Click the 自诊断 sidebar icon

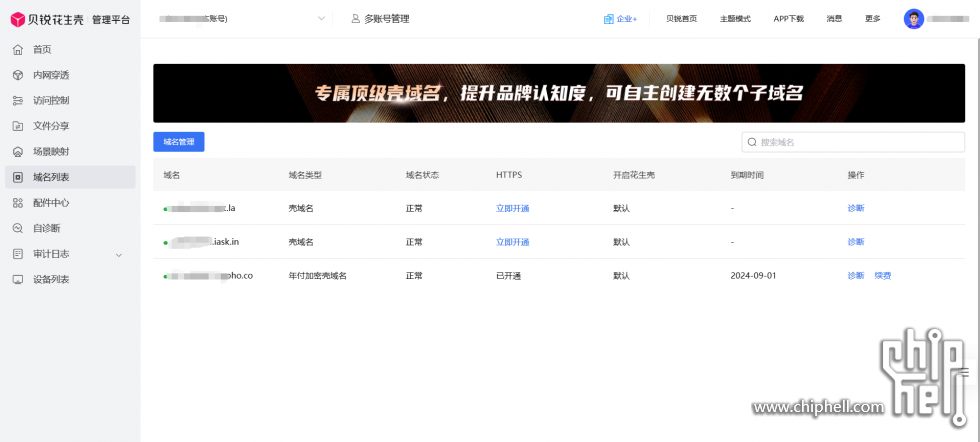18,228
